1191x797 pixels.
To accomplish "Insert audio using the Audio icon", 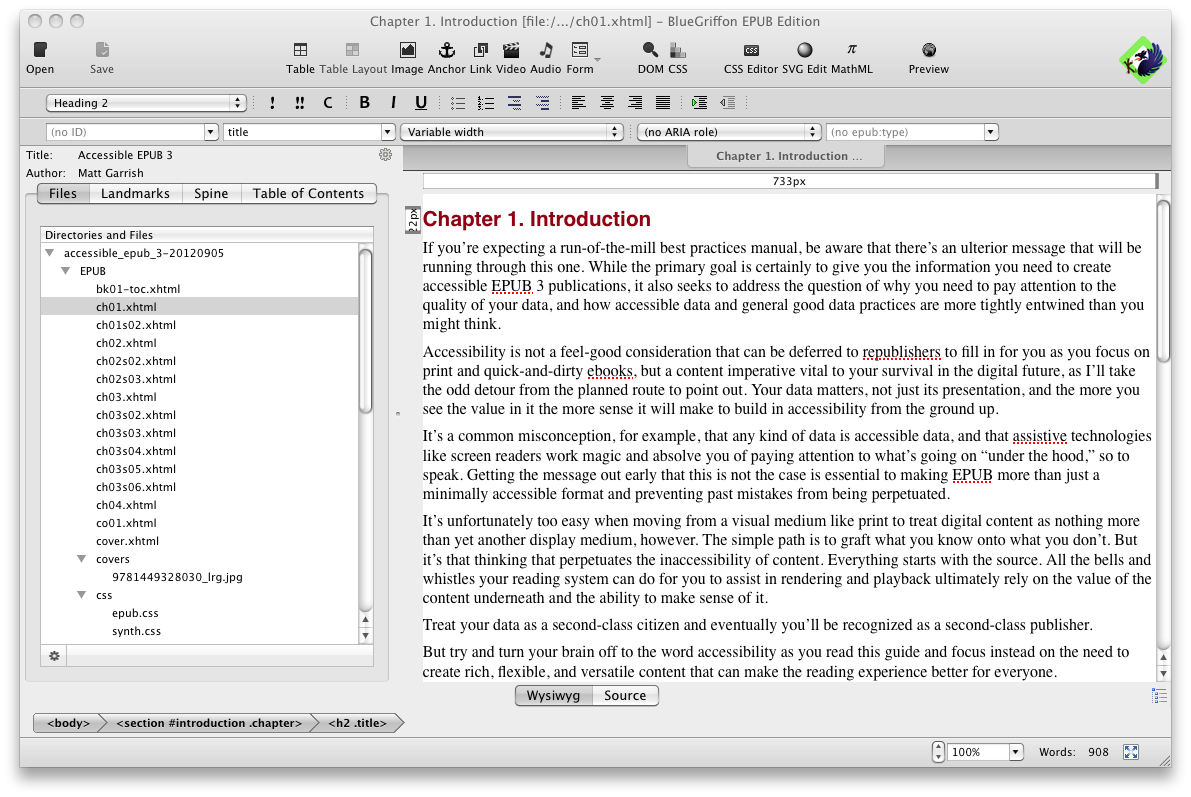I will coord(545,50).
